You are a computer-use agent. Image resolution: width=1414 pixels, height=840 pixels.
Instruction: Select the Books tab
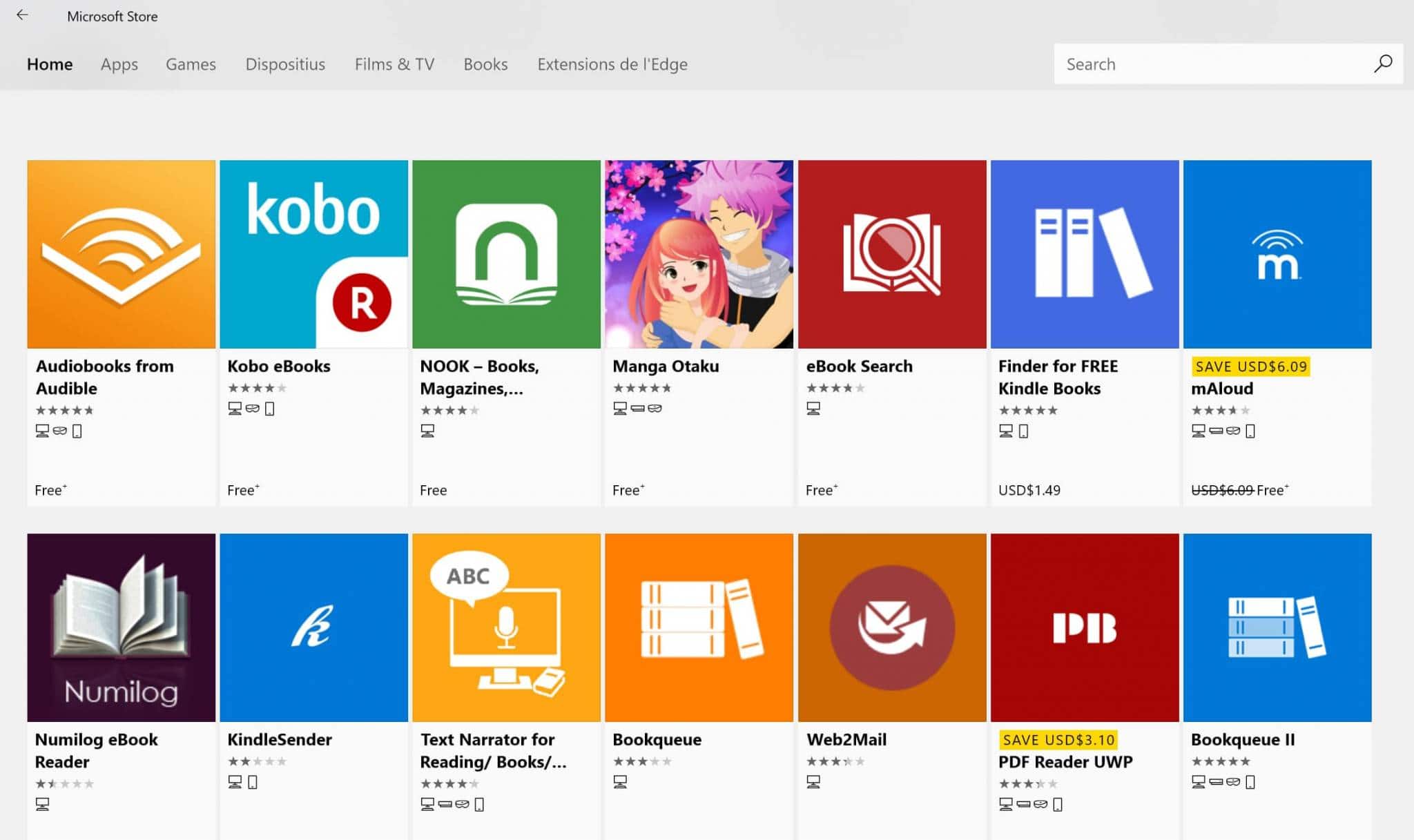coord(485,64)
